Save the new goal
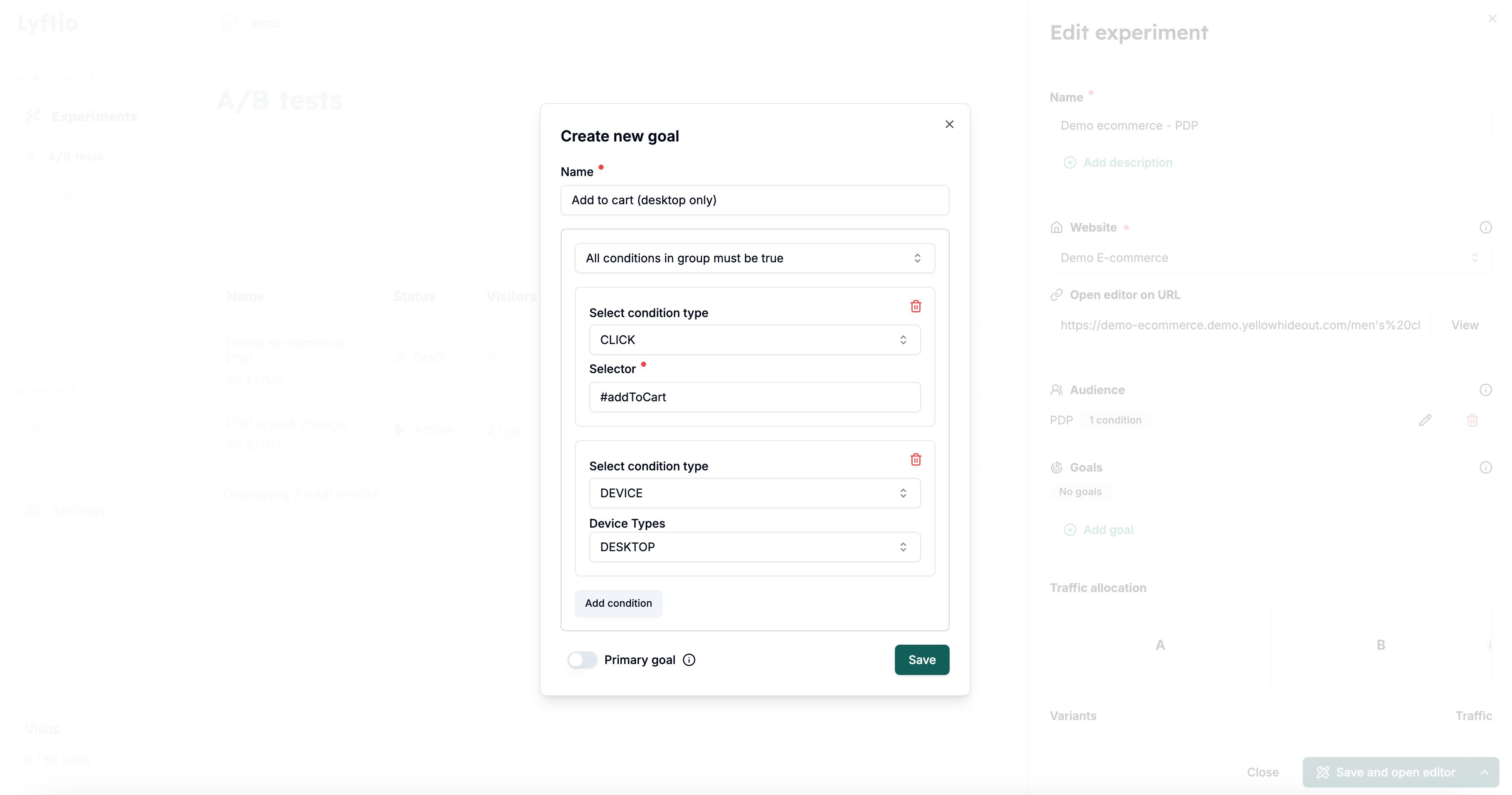 pyautogui.click(x=921, y=660)
